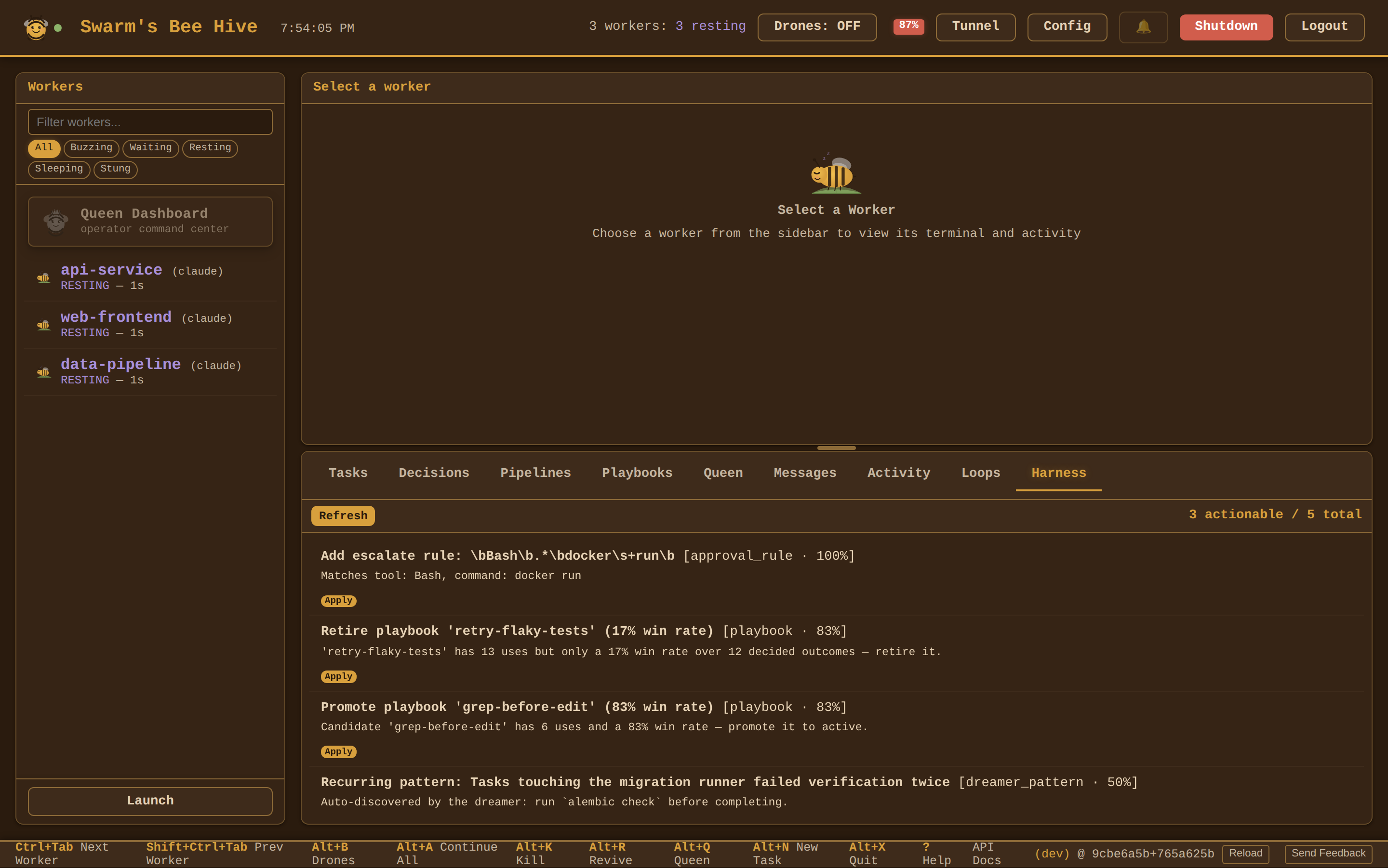Select web-frontend worker
The height and width of the screenshot is (868, 1388).
tap(150, 324)
